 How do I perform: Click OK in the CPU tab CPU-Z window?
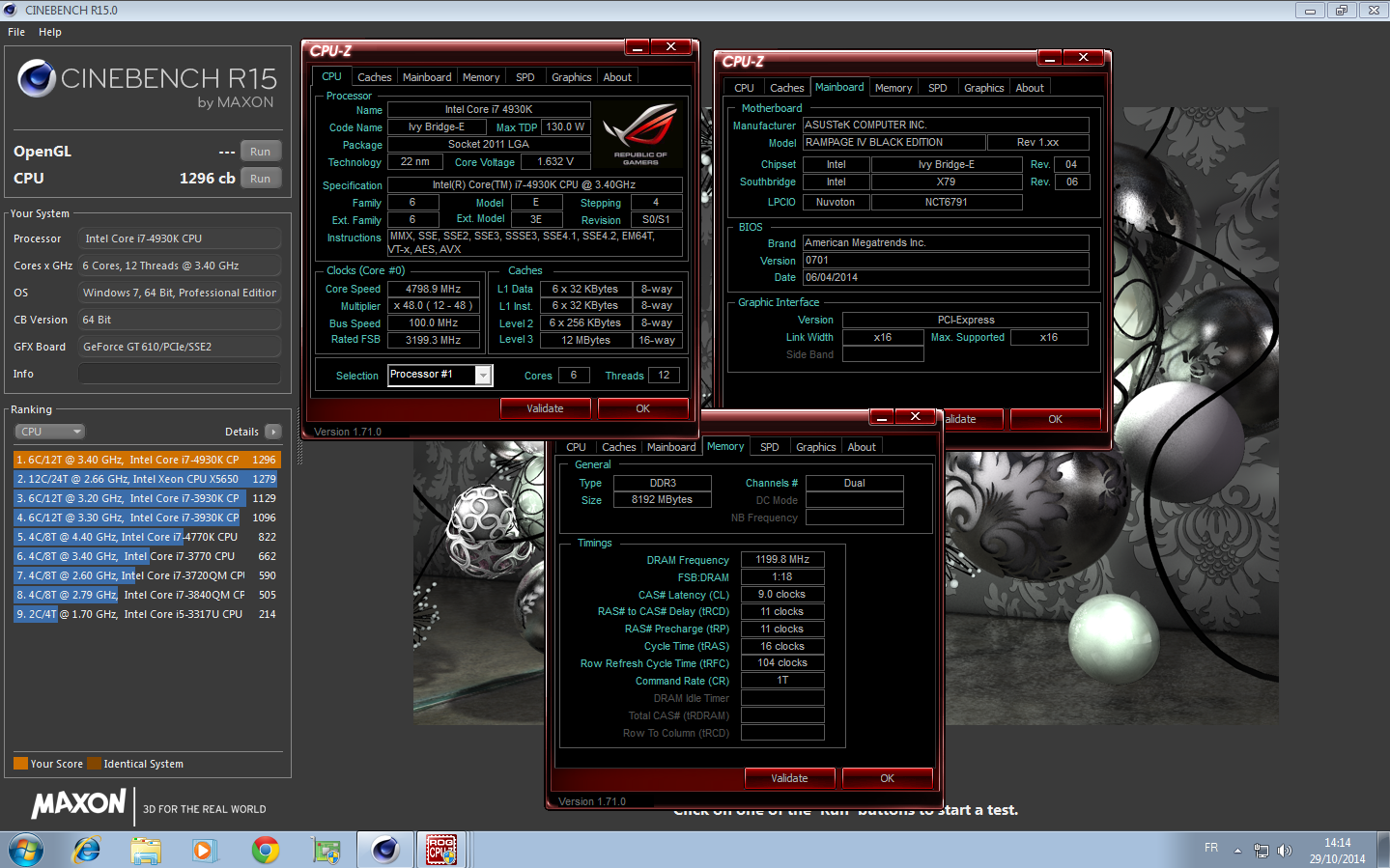click(x=642, y=408)
